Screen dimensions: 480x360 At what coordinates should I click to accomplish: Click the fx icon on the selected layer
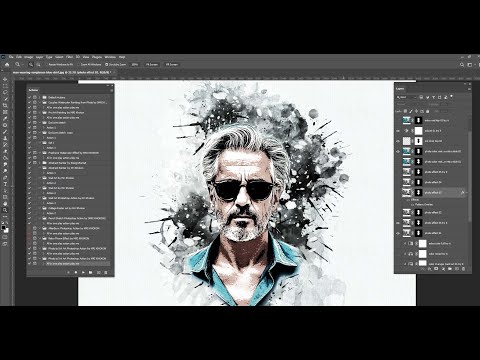click(462, 192)
